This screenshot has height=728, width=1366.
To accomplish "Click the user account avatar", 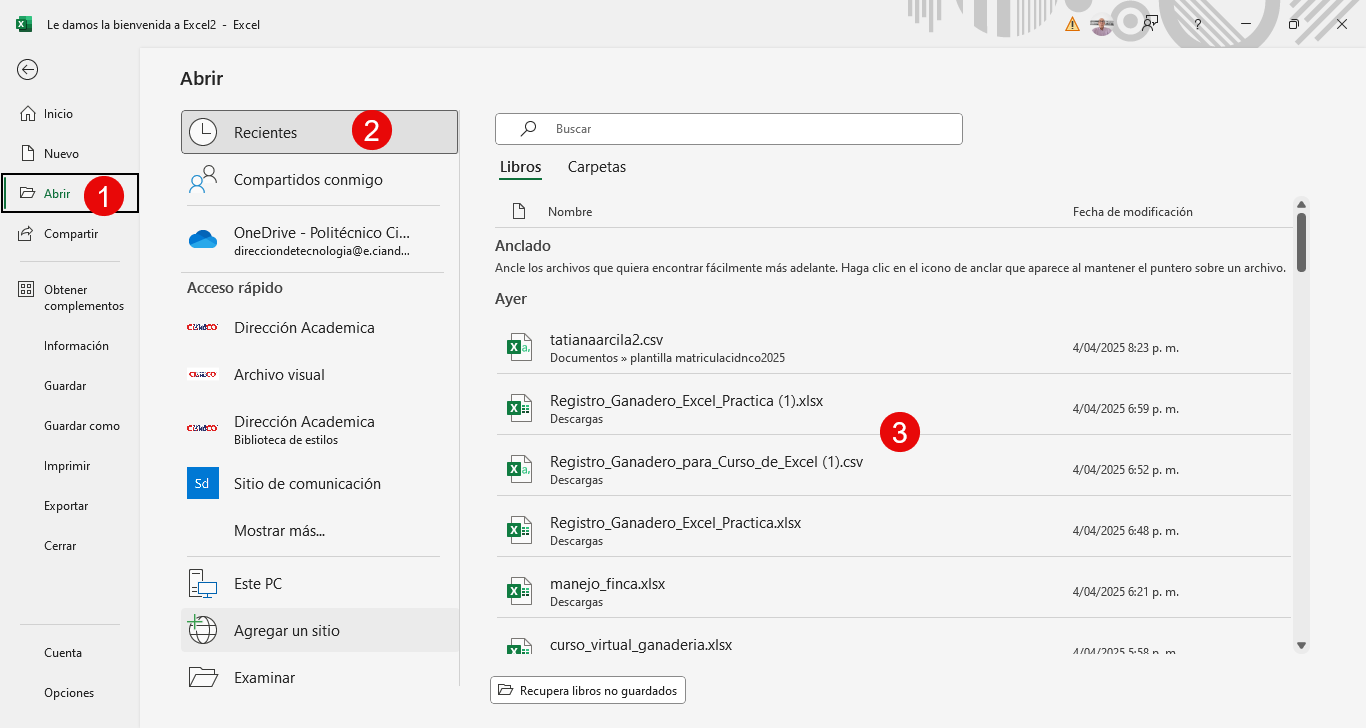I will click(x=1102, y=24).
